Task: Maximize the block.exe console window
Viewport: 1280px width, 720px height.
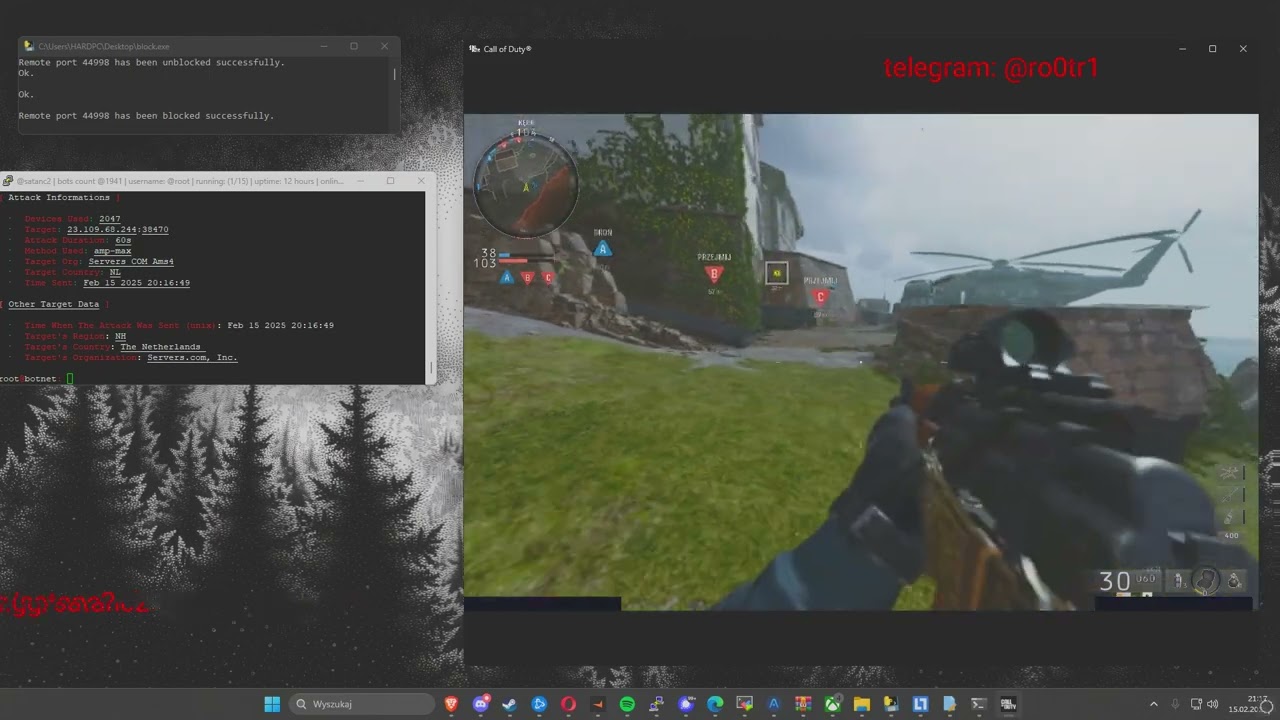Action: 353,46
